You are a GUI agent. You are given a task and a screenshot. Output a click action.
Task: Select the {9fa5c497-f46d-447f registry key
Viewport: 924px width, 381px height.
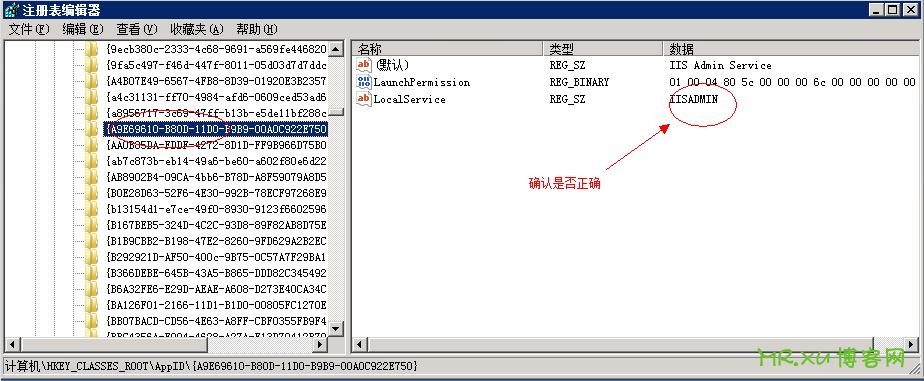click(216, 65)
